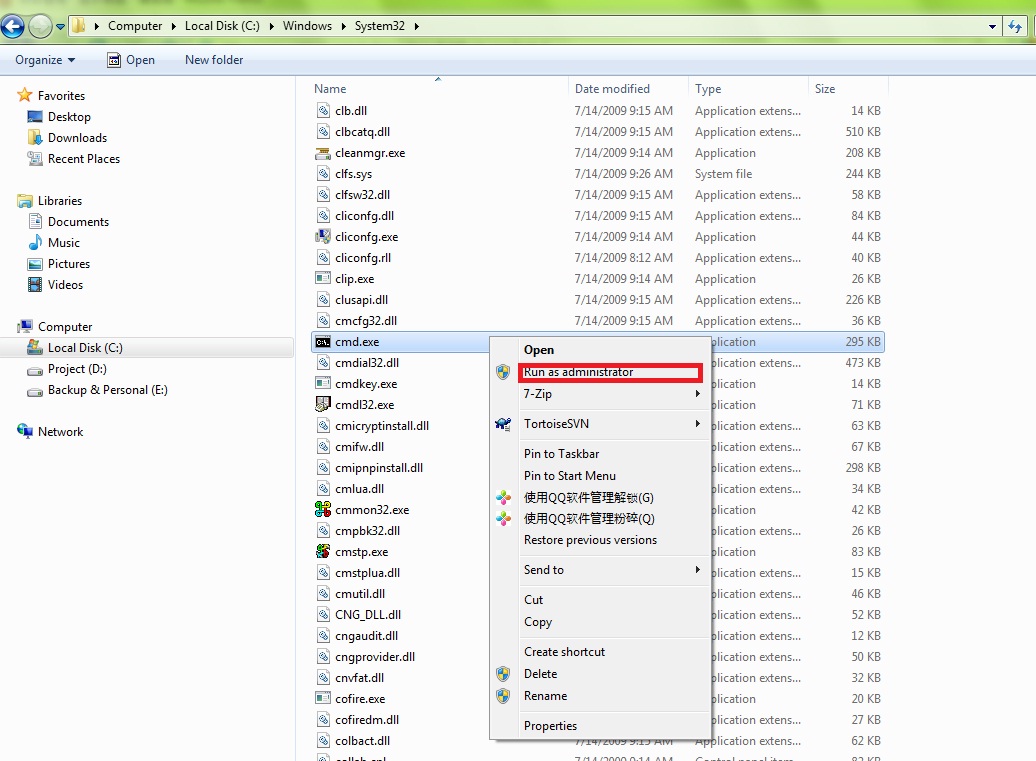The width and height of the screenshot is (1036, 761).
Task: Click the Music library note icon
Action: [35, 242]
